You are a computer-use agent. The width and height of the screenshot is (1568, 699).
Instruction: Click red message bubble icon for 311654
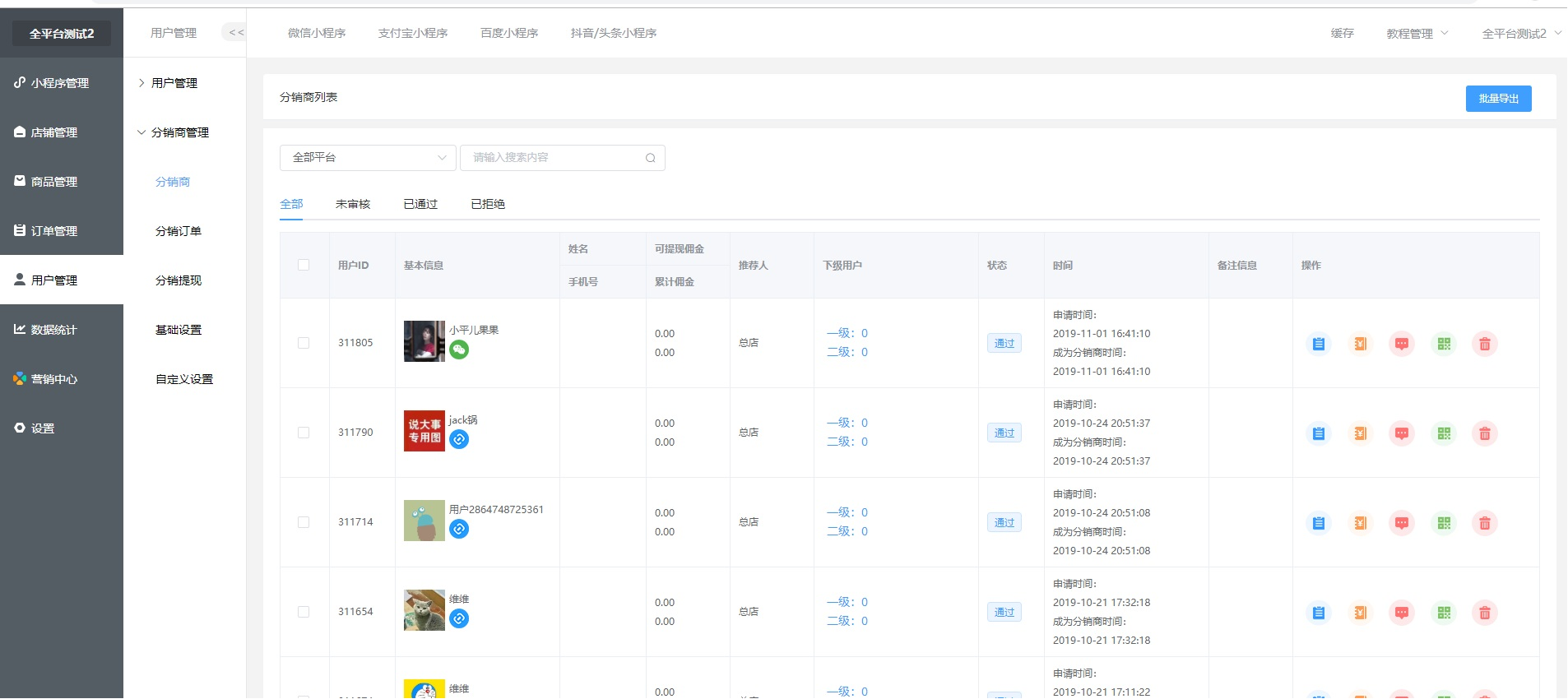1402,613
